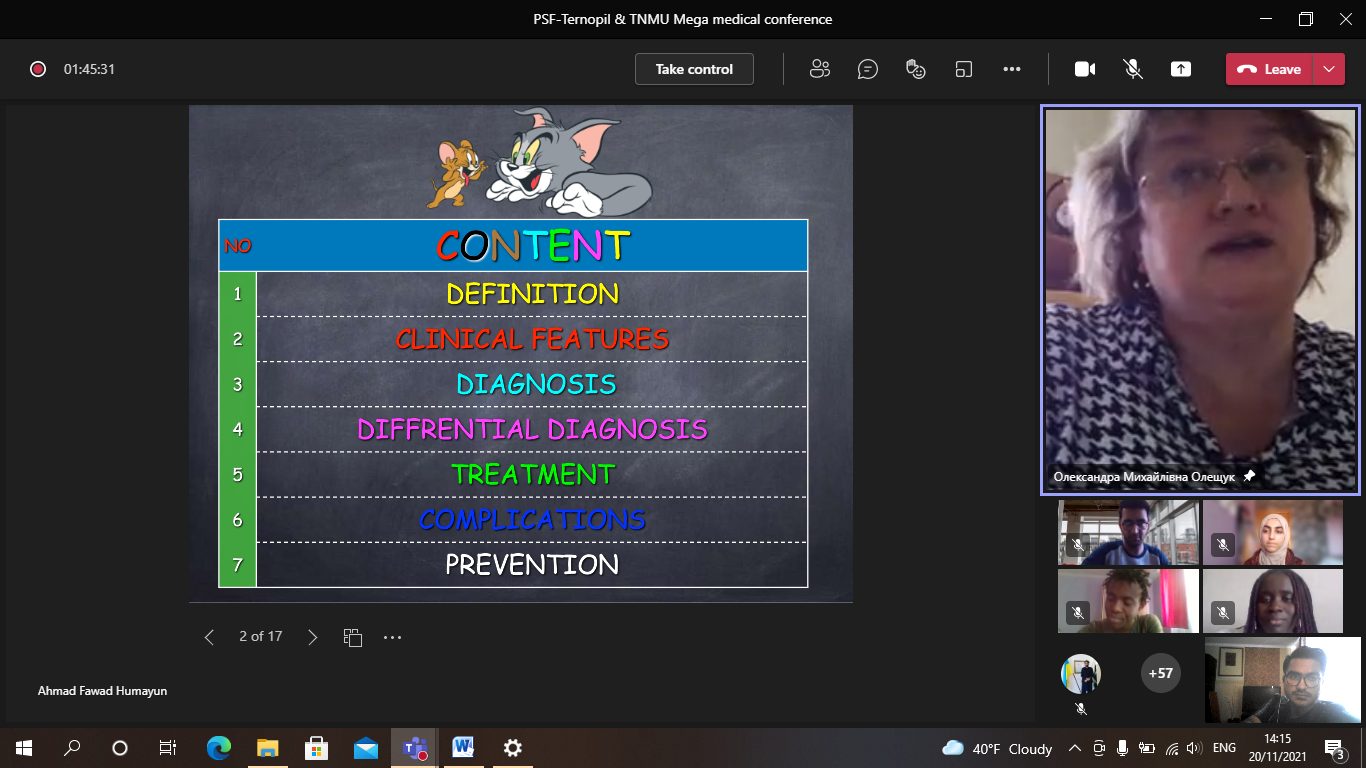Open the breakout rooms icon
Screen dimensions: 1366x768
tap(963, 69)
